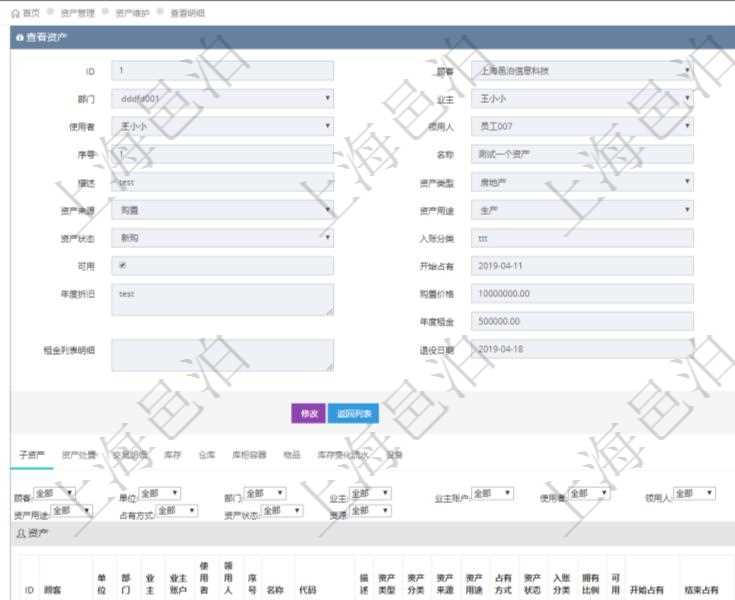Switch to the 仓库 tab
Screen dimensions: 735x600
point(207,454)
